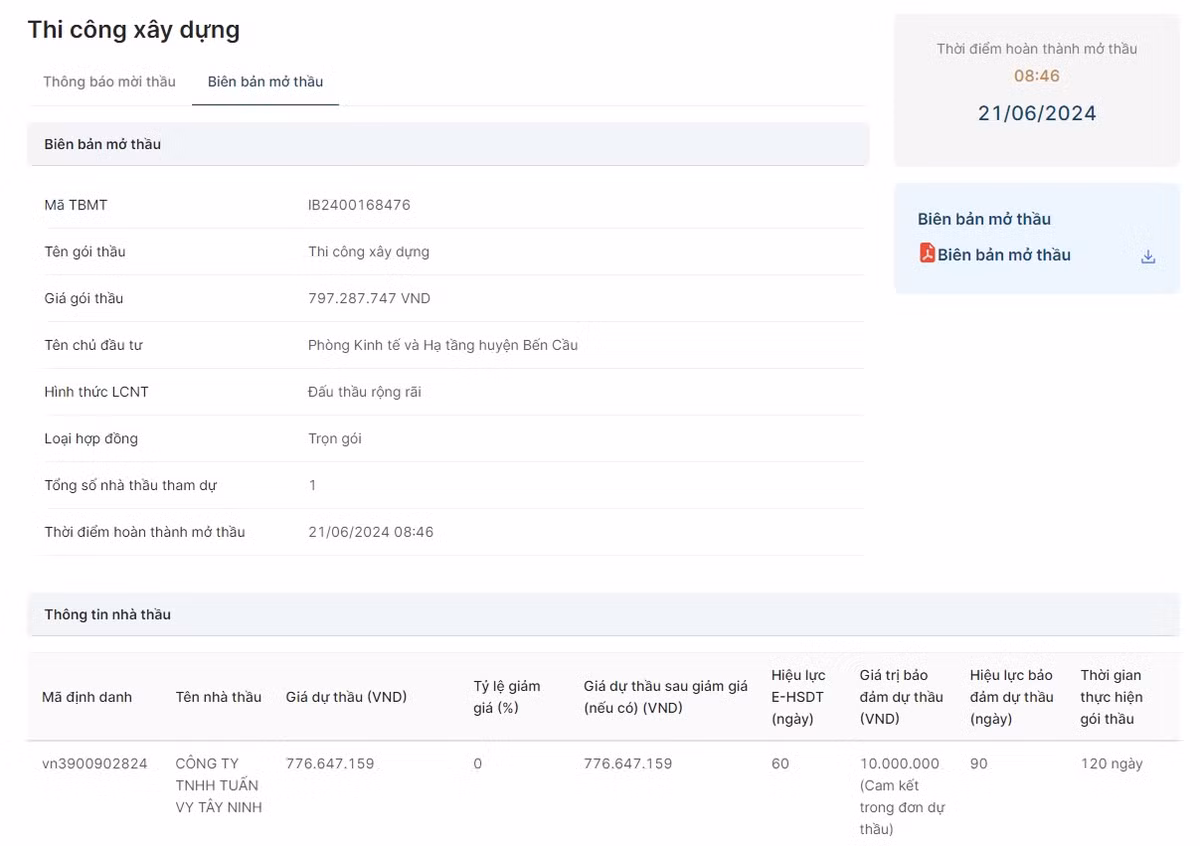Click investor name Phòng Kinh tế và Hạ tầng
The width and height of the screenshot is (1200, 846).
coord(442,345)
